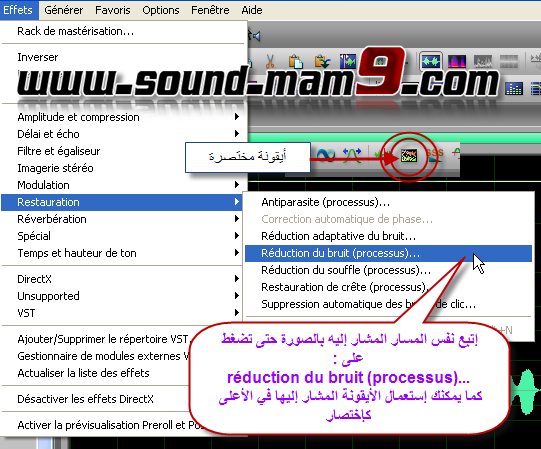Open the Options menu
541x449 pixels.
click(x=161, y=10)
